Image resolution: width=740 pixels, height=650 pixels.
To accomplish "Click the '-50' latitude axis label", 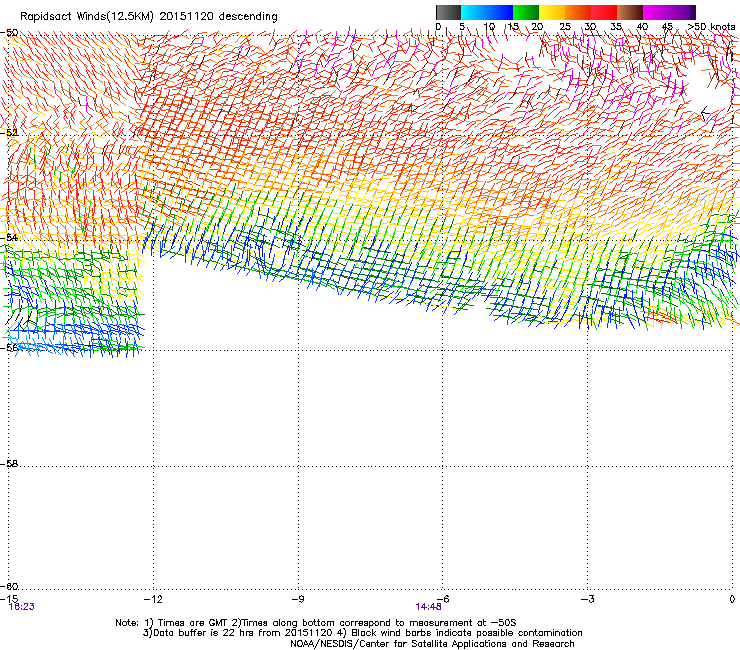I will [x=9, y=33].
